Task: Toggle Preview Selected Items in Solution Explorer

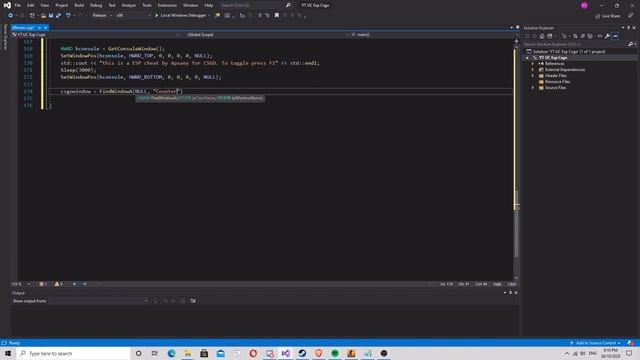Action: pyautogui.click(x=615, y=36)
